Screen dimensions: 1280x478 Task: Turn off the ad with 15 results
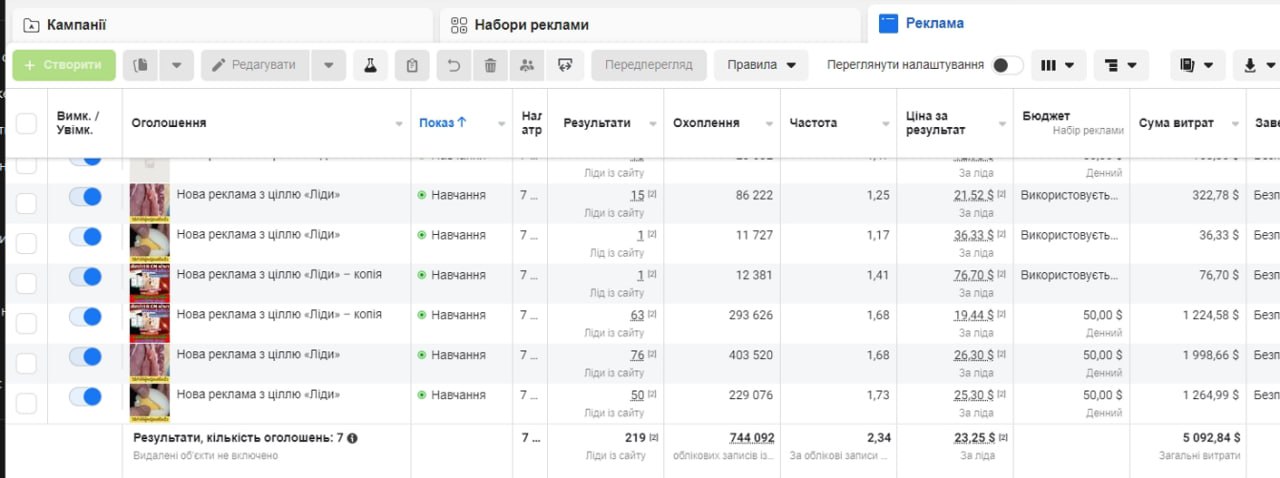tap(85, 196)
